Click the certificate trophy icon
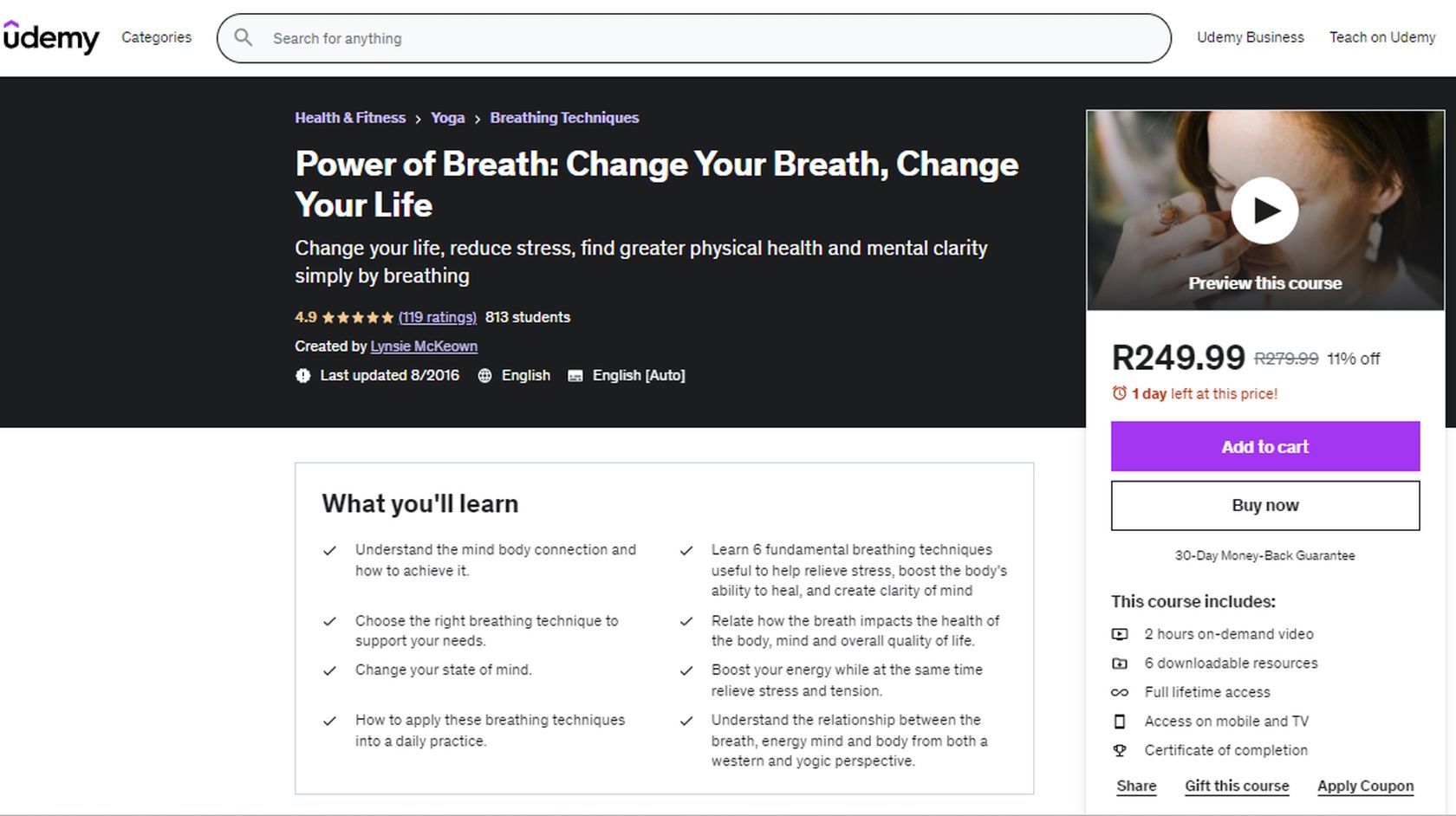Screen dimensions: 1456x816 [x=1120, y=750]
